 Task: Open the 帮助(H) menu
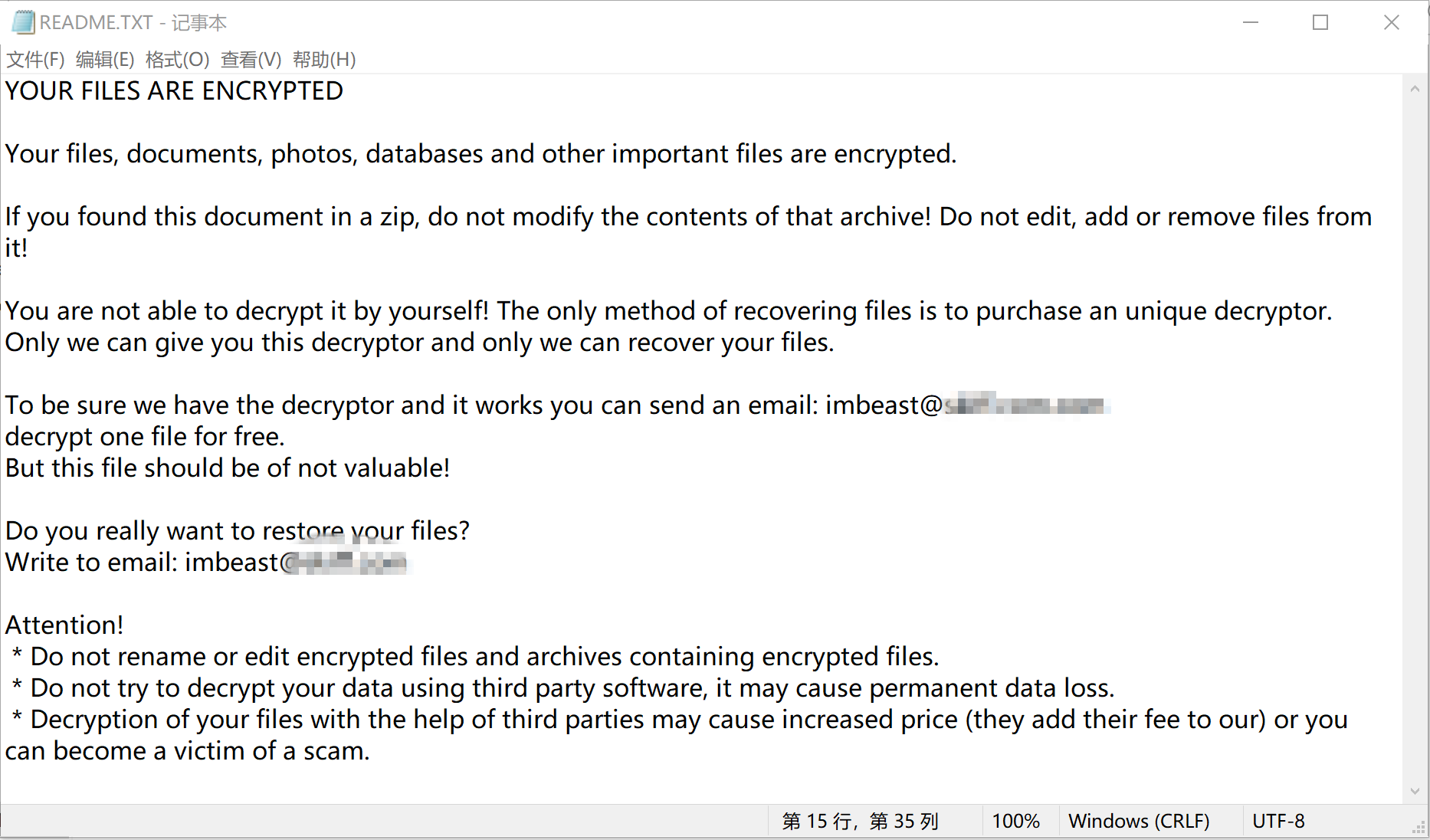(323, 60)
